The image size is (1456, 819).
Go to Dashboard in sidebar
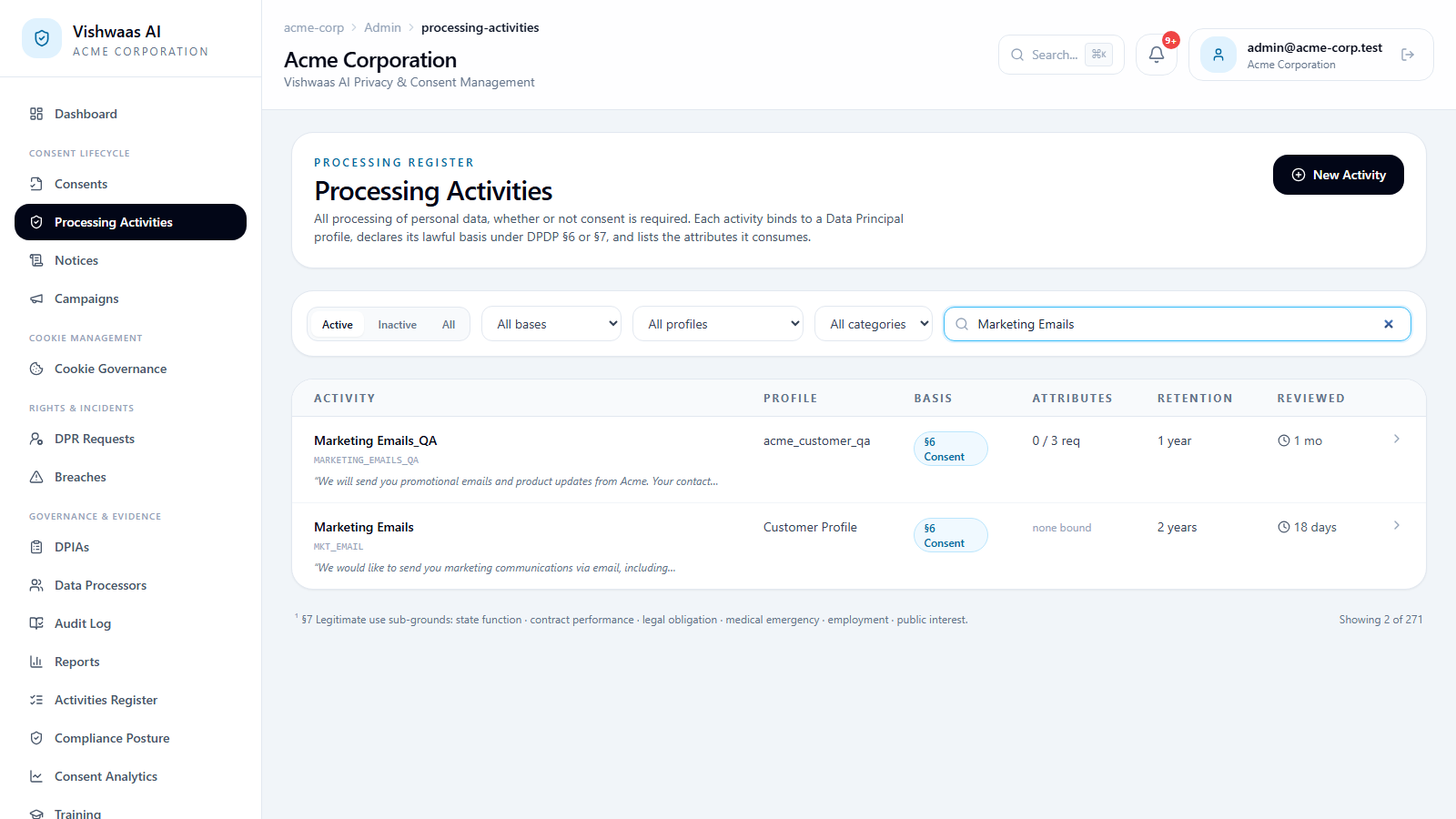(130, 114)
